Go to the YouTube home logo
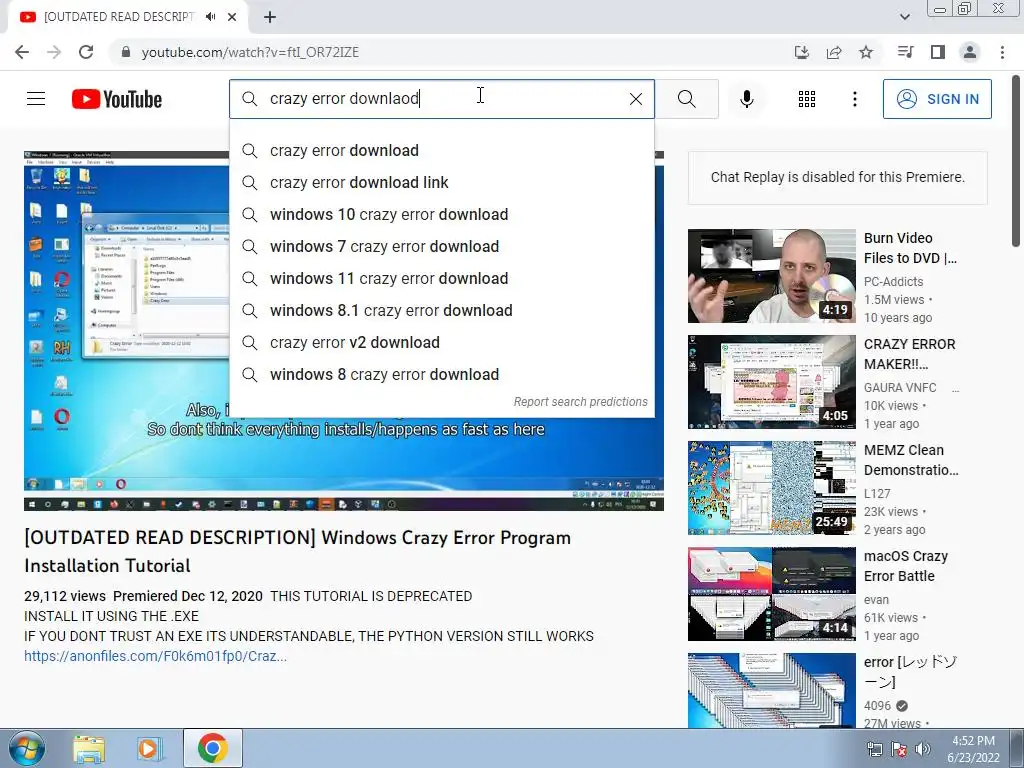1024x768 pixels. pyautogui.click(x=117, y=99)
